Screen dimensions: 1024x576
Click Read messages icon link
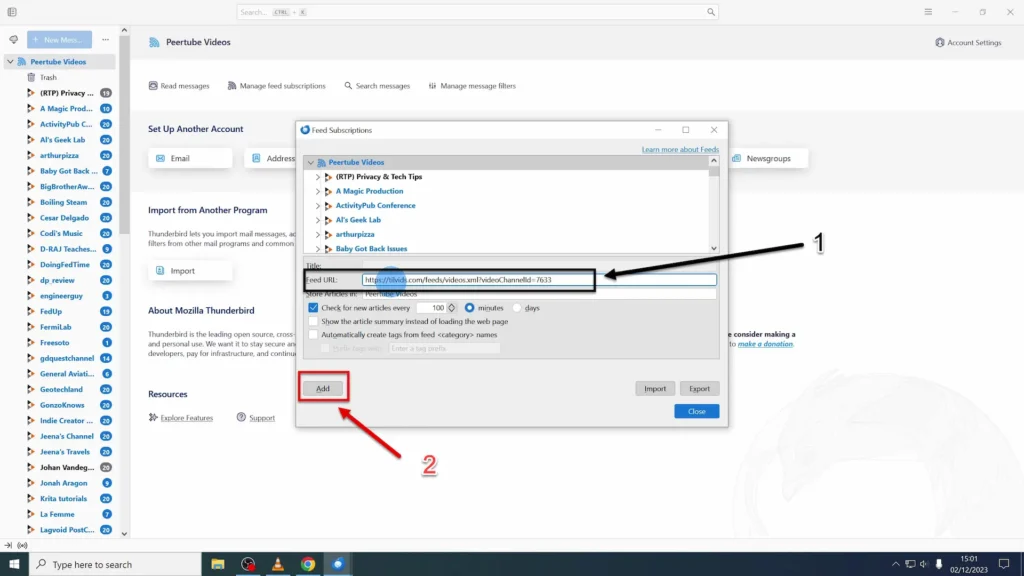coord(179,86)
